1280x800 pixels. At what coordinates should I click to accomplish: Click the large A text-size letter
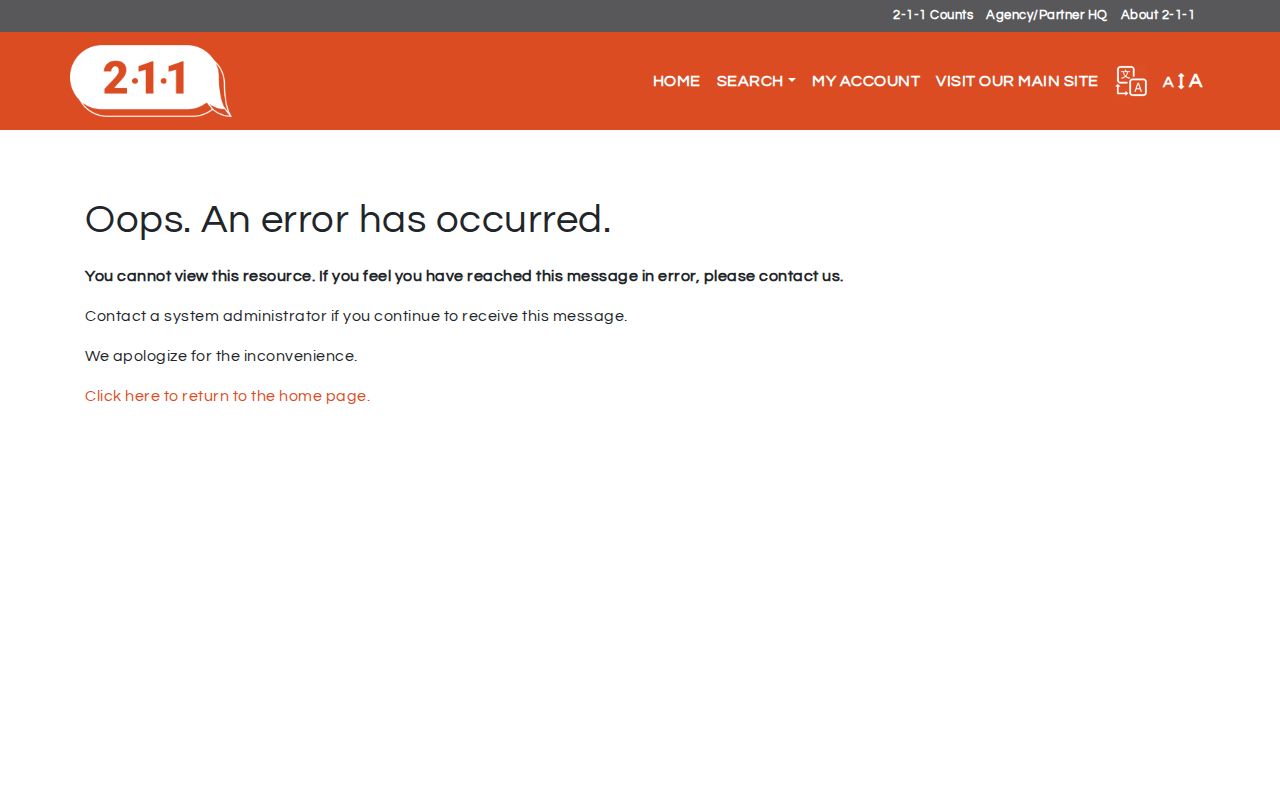(1195, 81)
